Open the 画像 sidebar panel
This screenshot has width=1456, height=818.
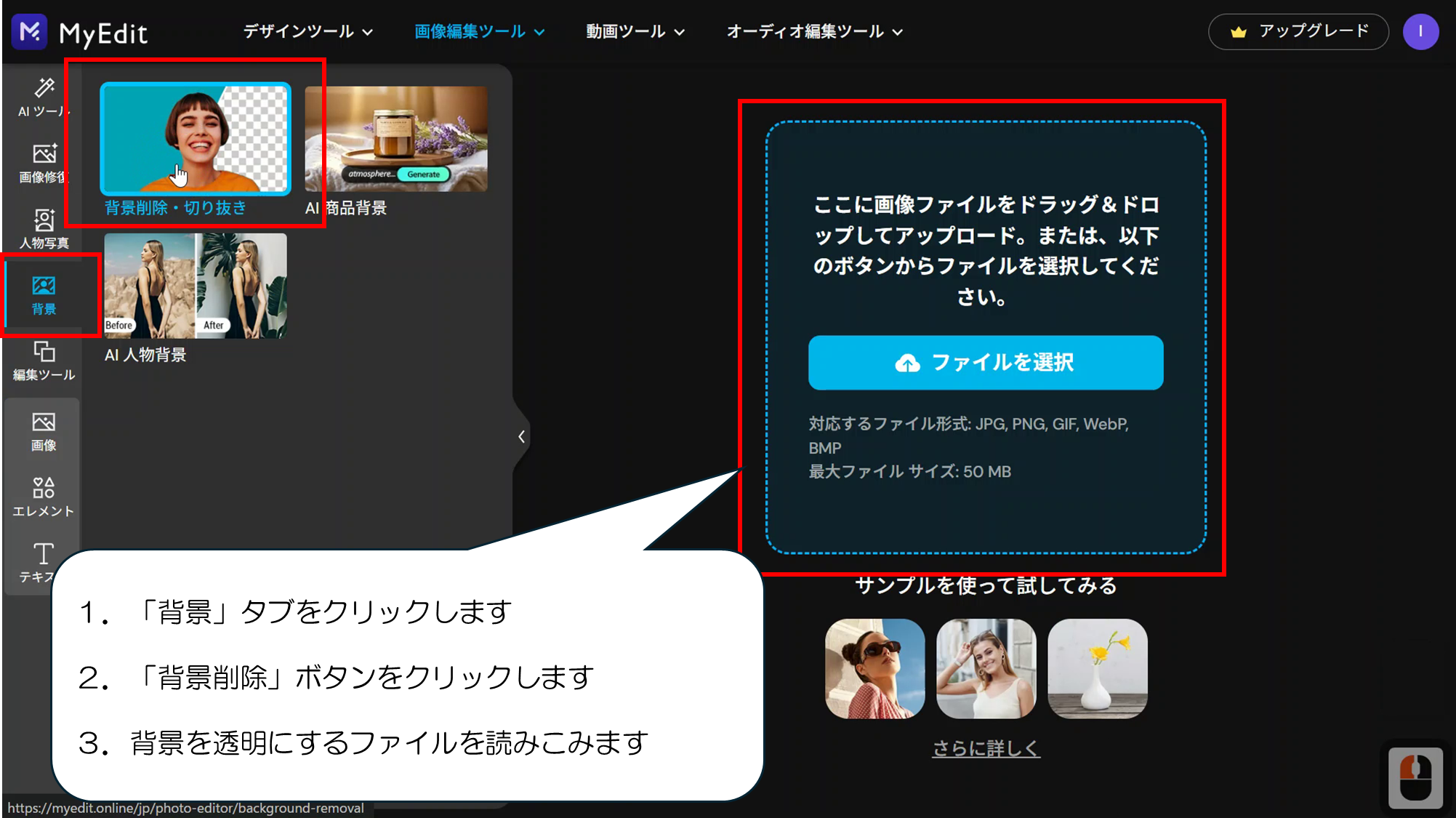click(44, 432)
